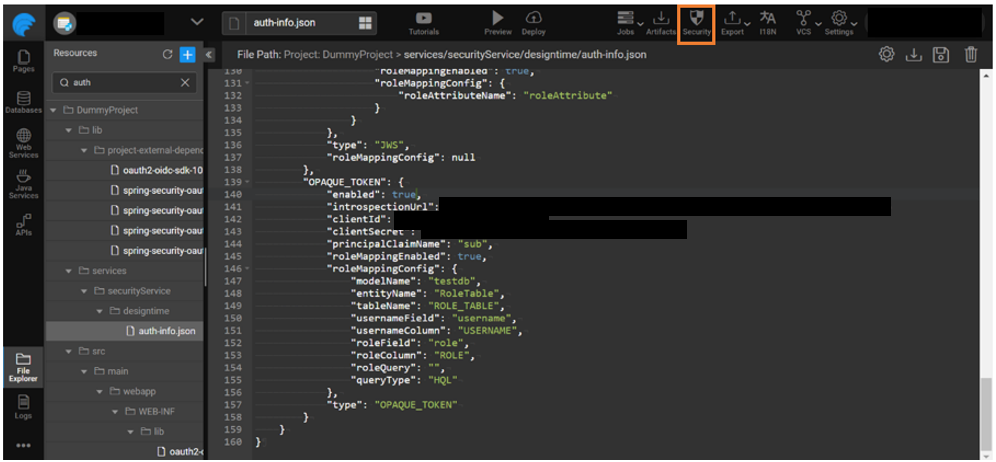Viewport: 996px width, 462px height.
Task: Save file using floppy disk icon
Action: point(941,54)
